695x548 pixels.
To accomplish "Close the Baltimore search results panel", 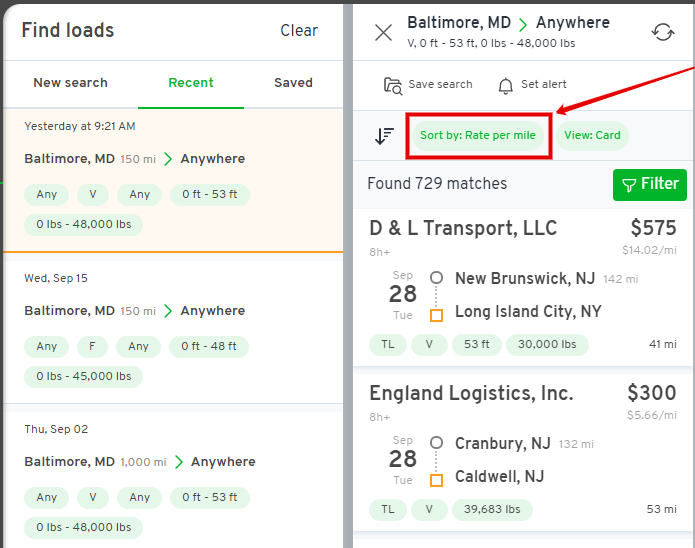I will coord(383,33).
